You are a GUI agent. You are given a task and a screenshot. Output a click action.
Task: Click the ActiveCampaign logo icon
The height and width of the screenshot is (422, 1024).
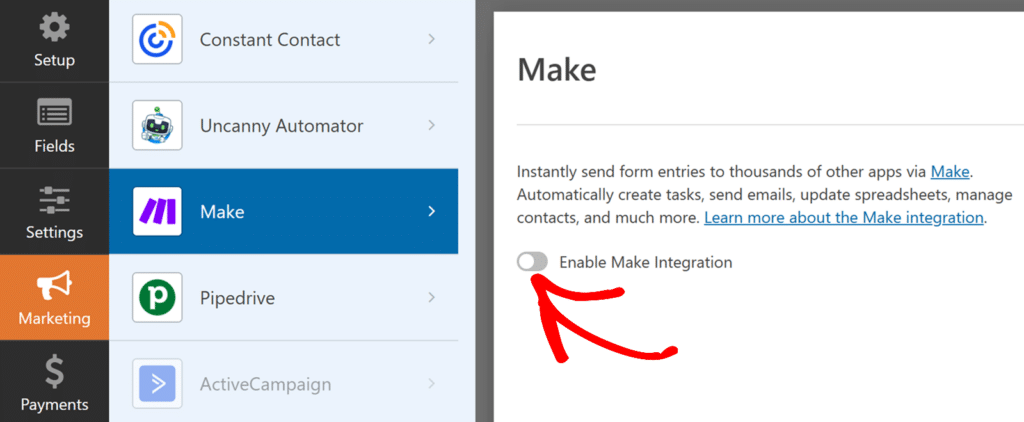[157, 384]
